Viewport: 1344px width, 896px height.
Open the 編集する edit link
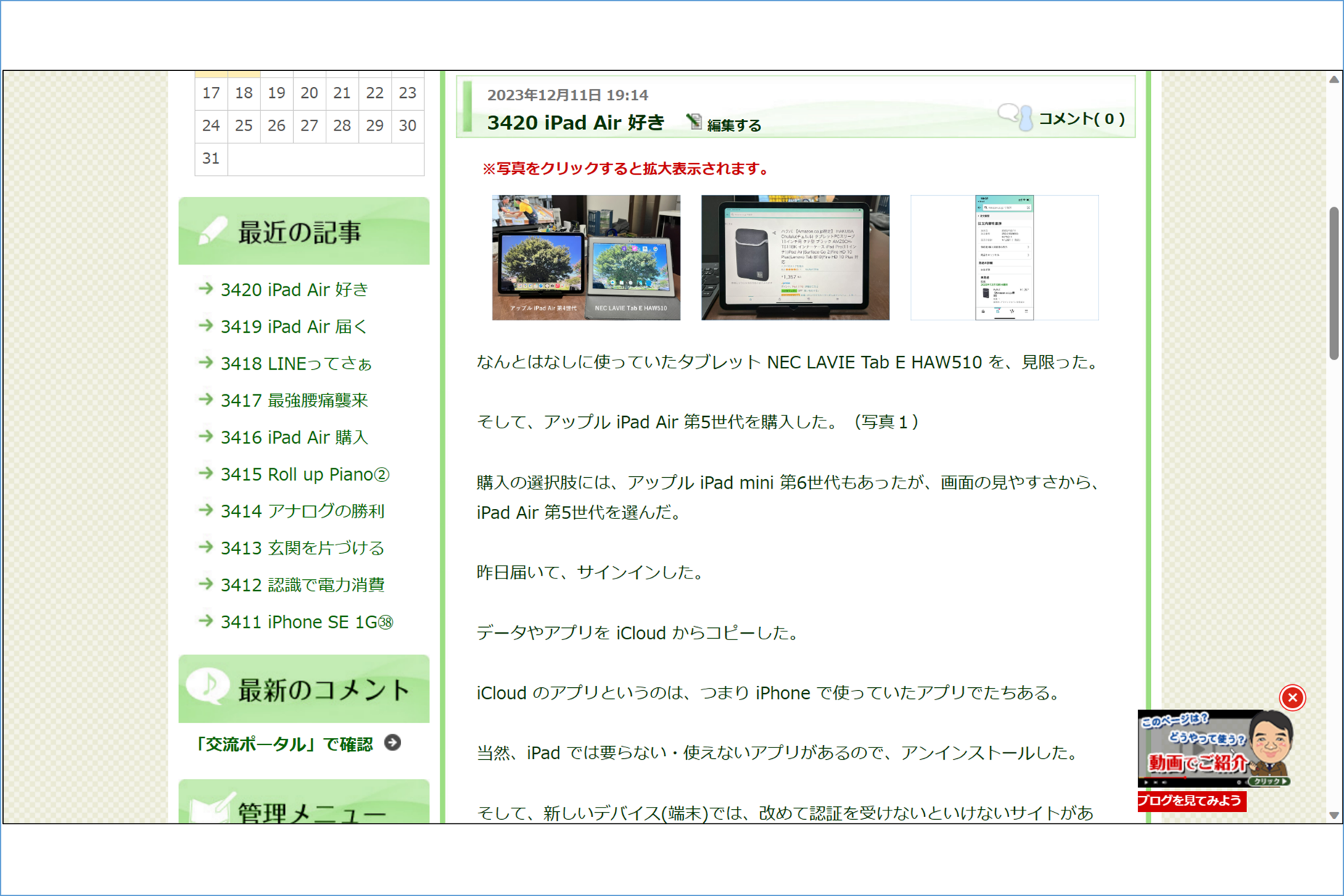(733, 125)
